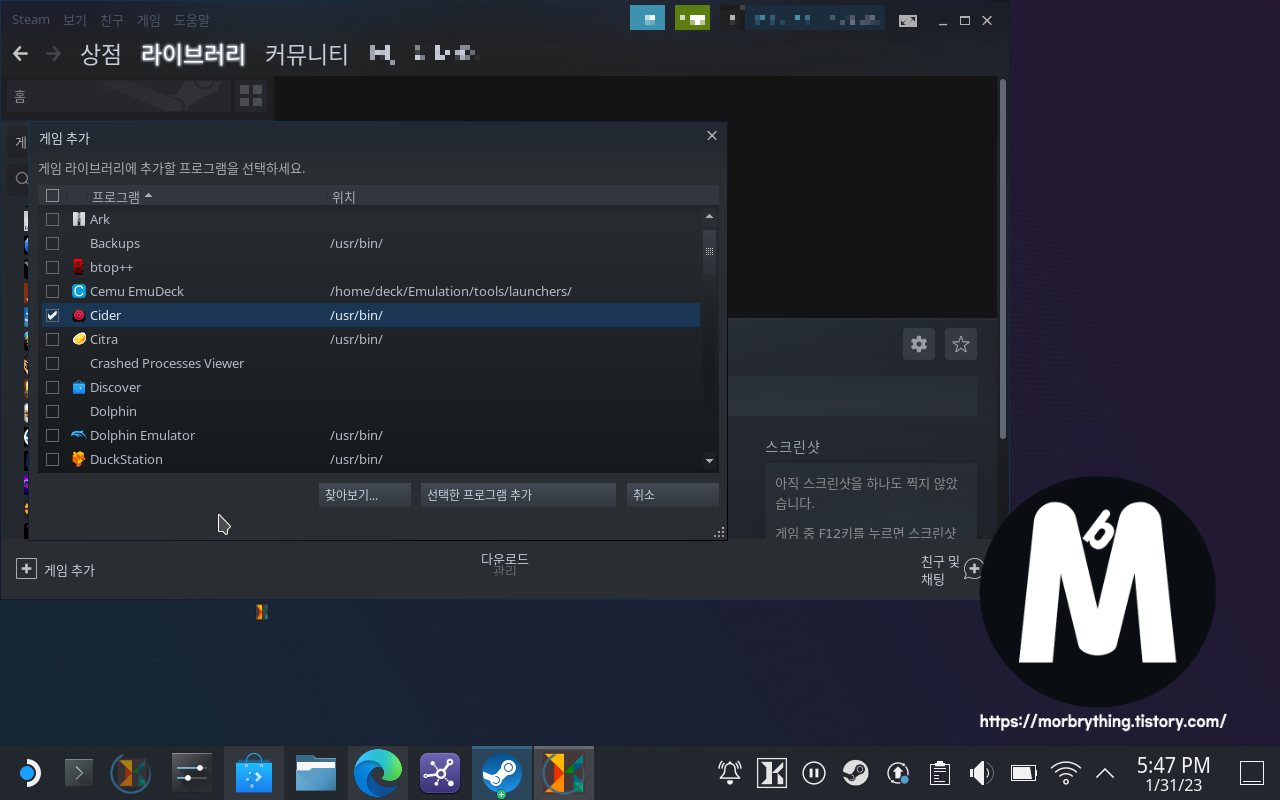Click the Dolphin row name
Viewport: 1280px width, 800px height.
pos(113,411)
